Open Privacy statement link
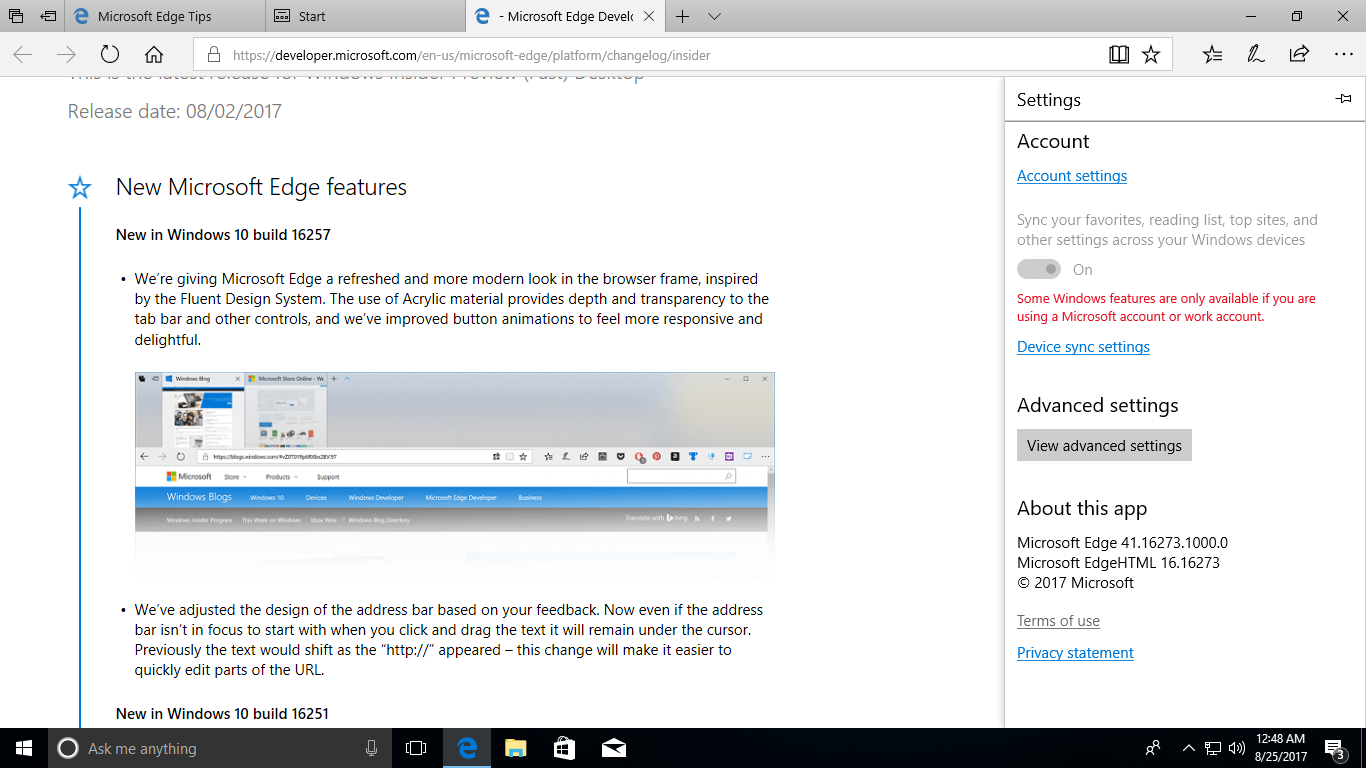This screenshot has width=1366, height=768. click(x=1075, y=653)
